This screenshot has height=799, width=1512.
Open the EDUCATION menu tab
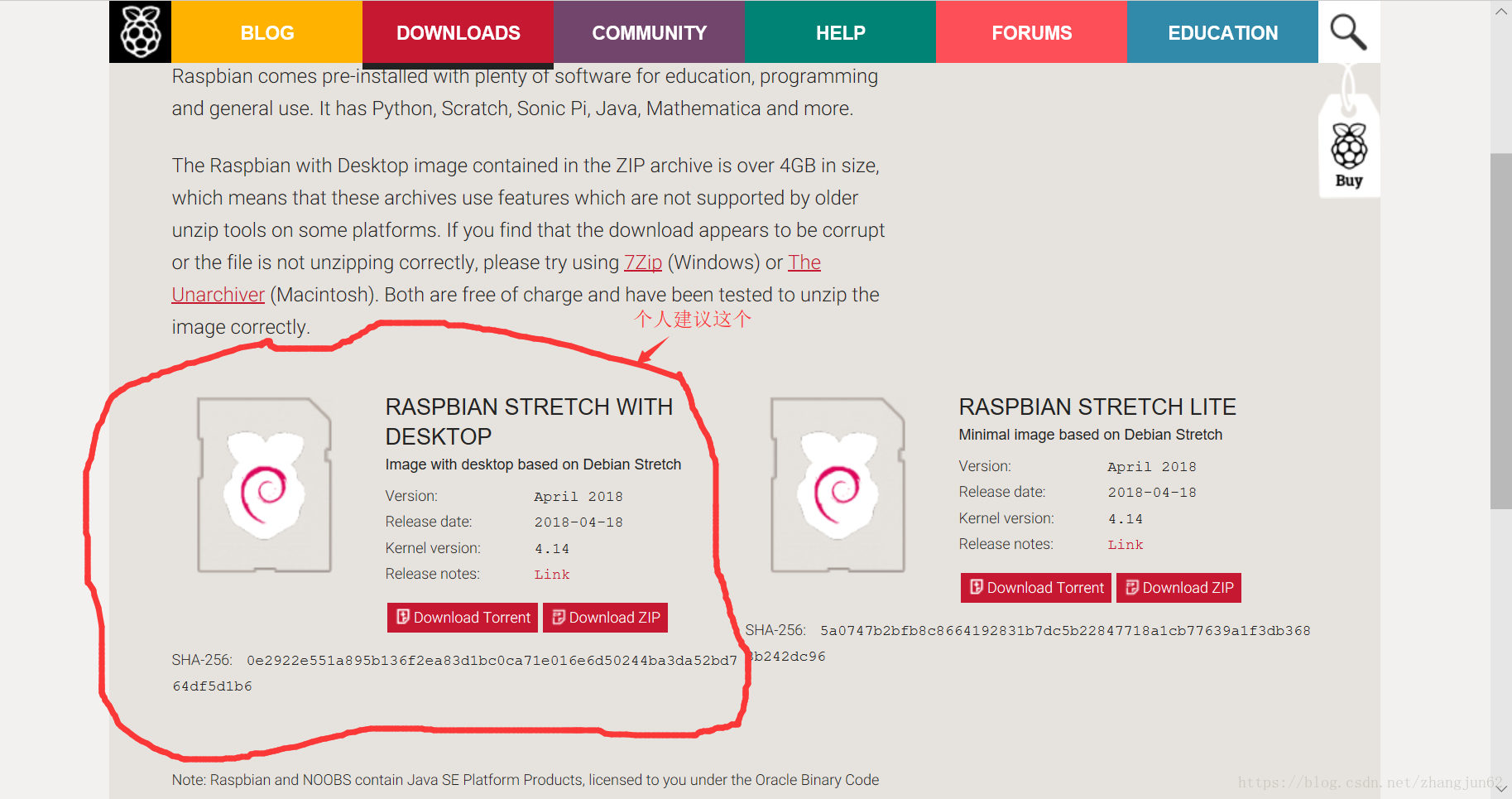pos(1222,32)
